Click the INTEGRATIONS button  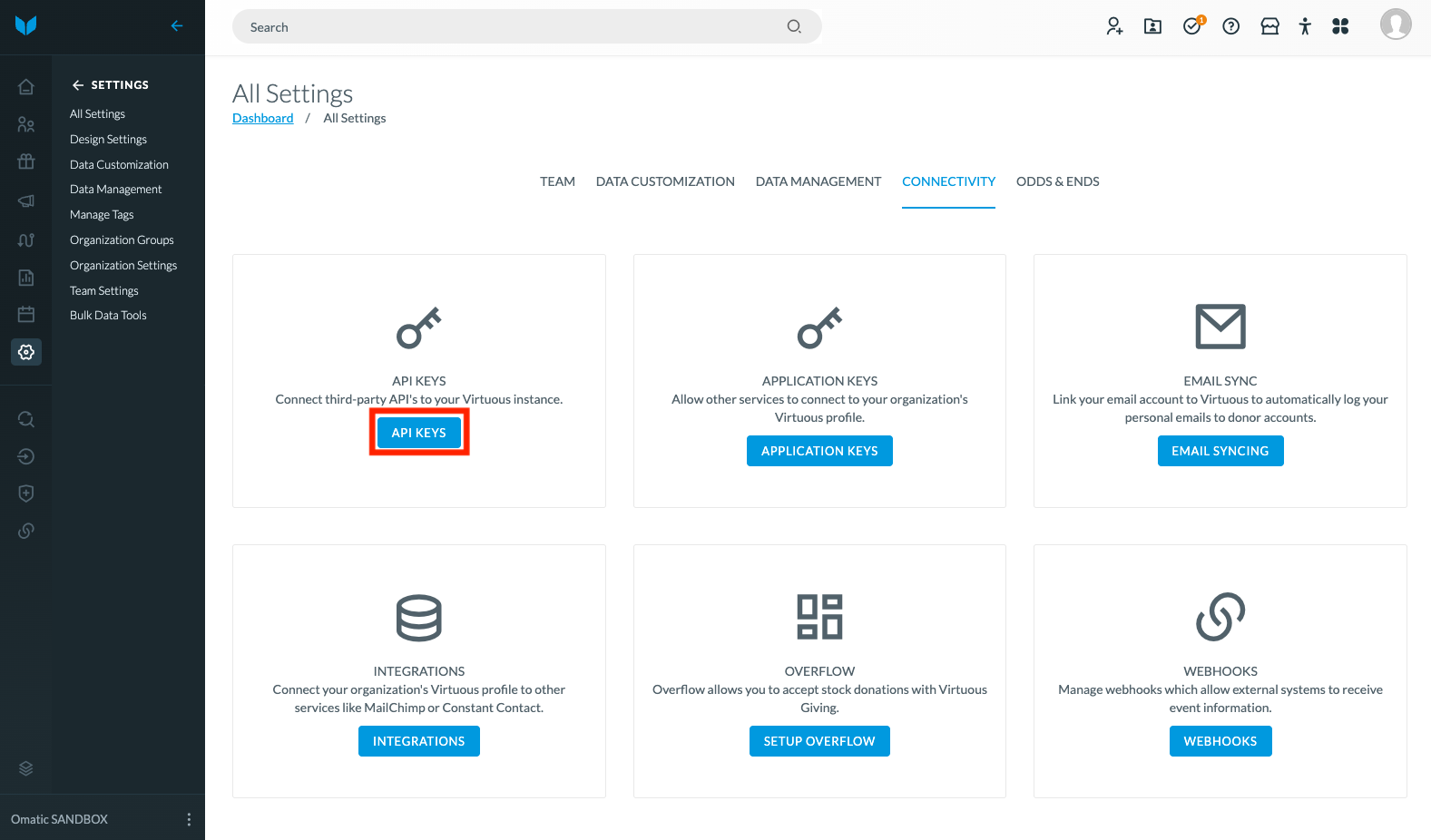coord(419,741)
